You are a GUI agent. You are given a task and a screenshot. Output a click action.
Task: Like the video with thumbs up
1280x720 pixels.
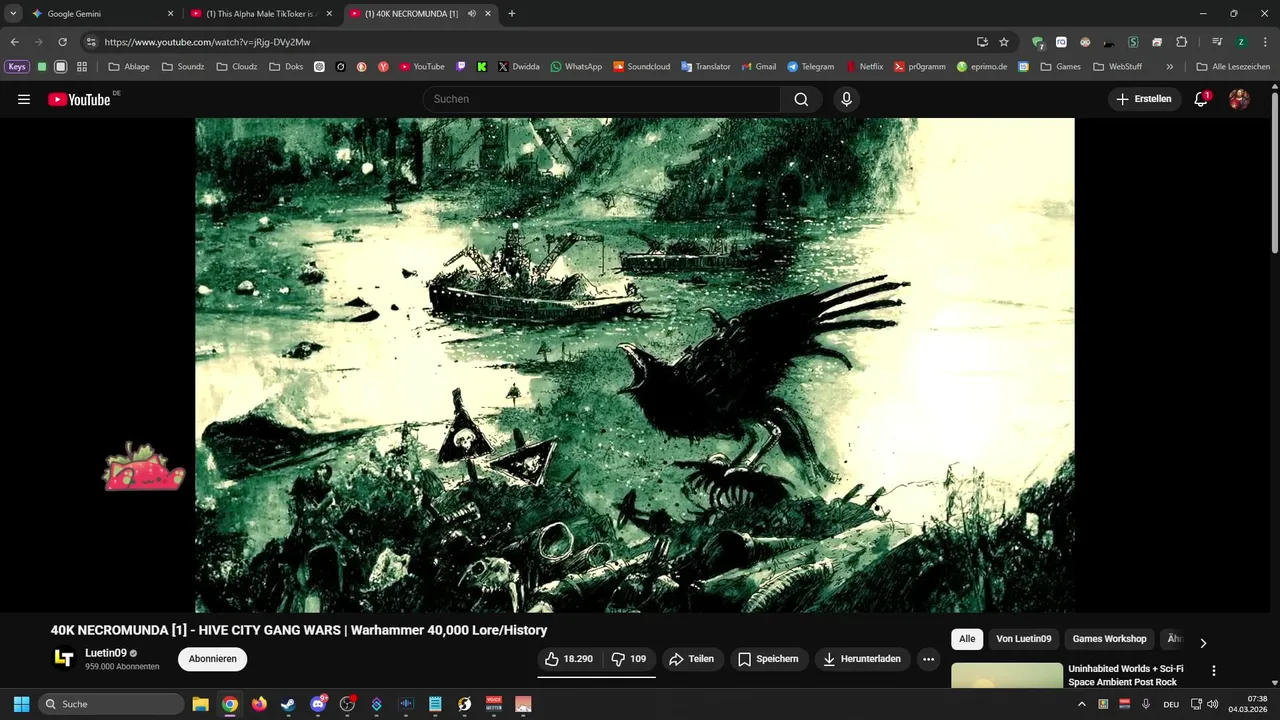569,659
